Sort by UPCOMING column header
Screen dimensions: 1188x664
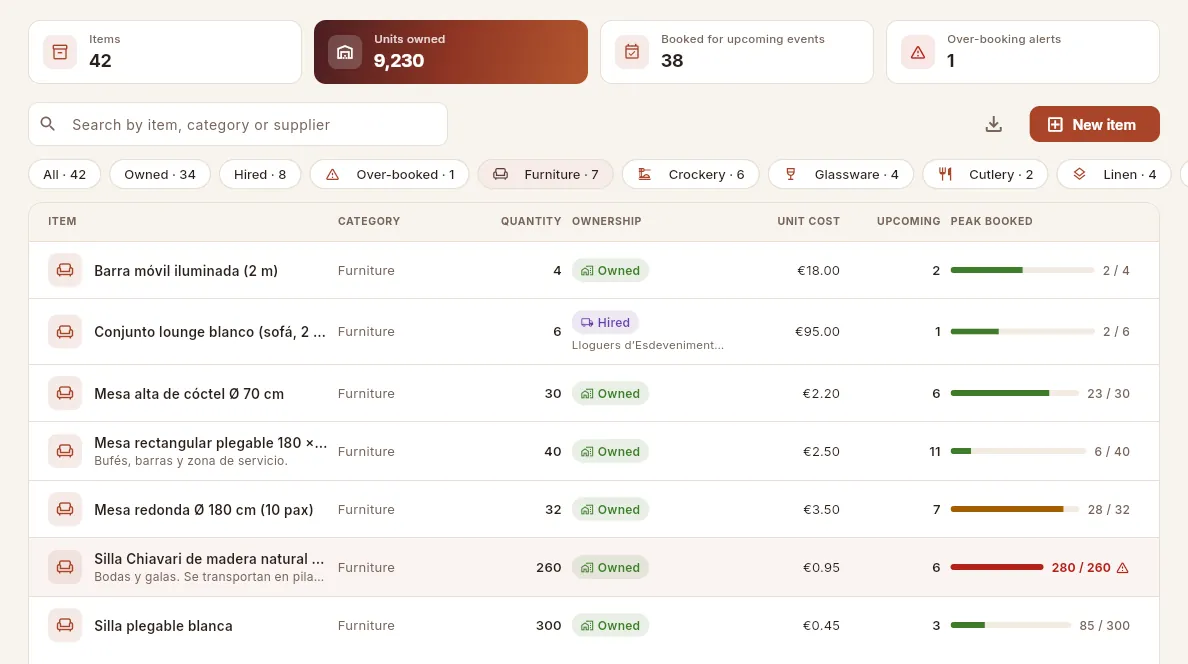(x=908, y=221)
